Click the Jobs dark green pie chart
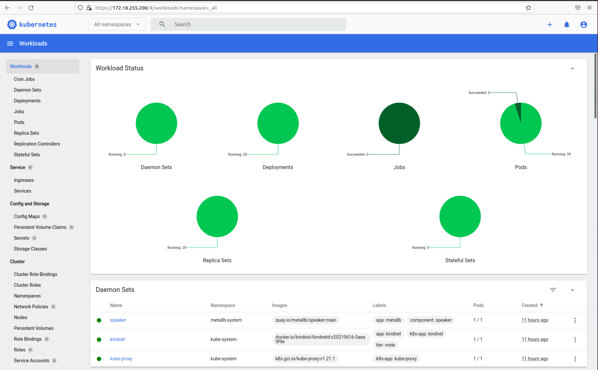Screen dimensions: 598x370 399,123
